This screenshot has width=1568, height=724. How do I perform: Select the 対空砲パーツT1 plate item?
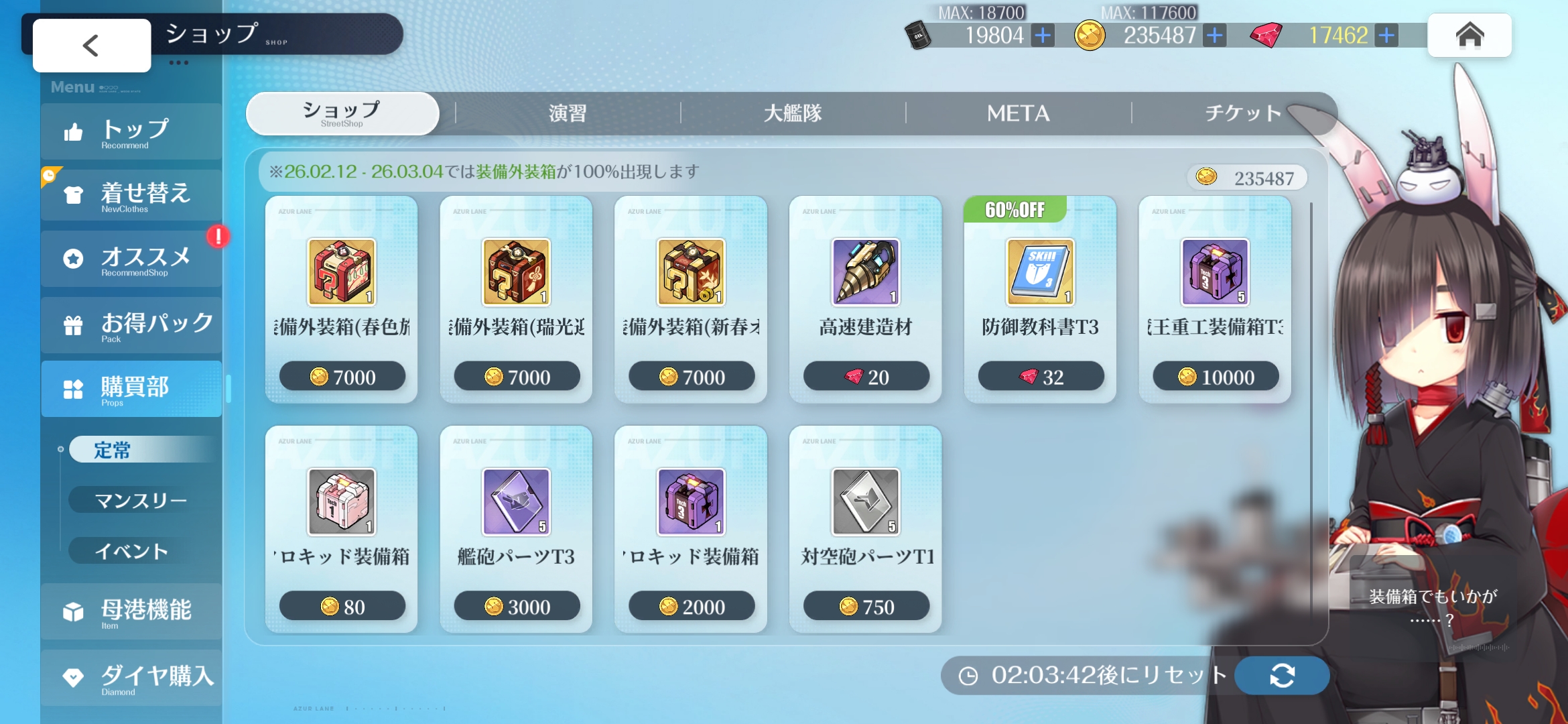pyautogui.click(x=866, y=529)
